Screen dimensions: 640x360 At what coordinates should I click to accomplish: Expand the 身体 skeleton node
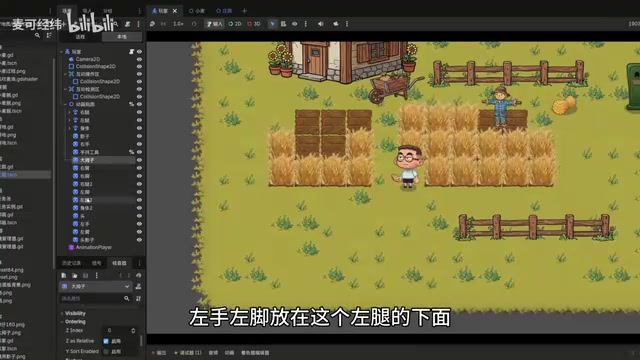(69, 128)
